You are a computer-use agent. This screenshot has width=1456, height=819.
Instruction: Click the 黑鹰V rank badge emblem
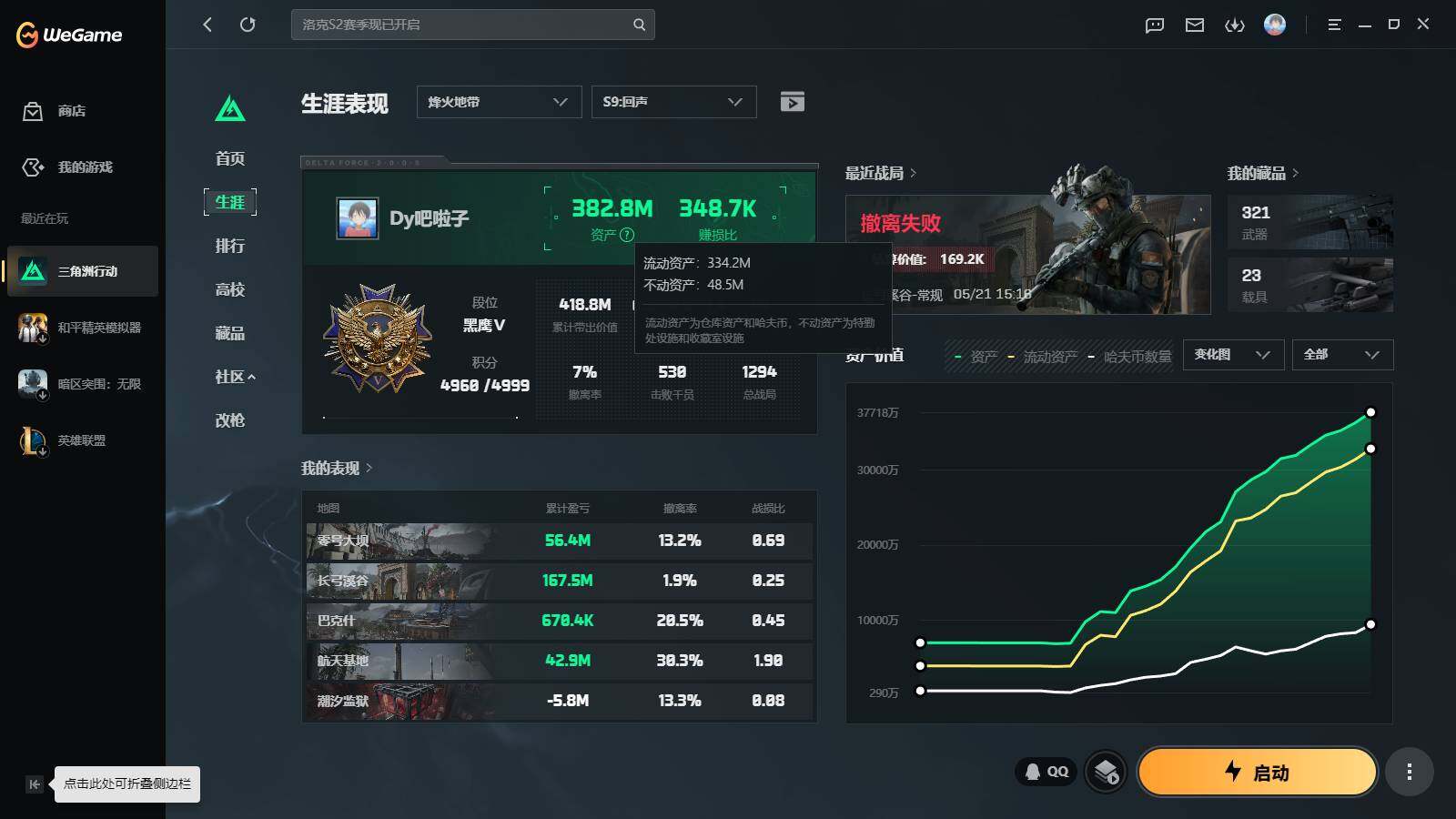point(378,338)
